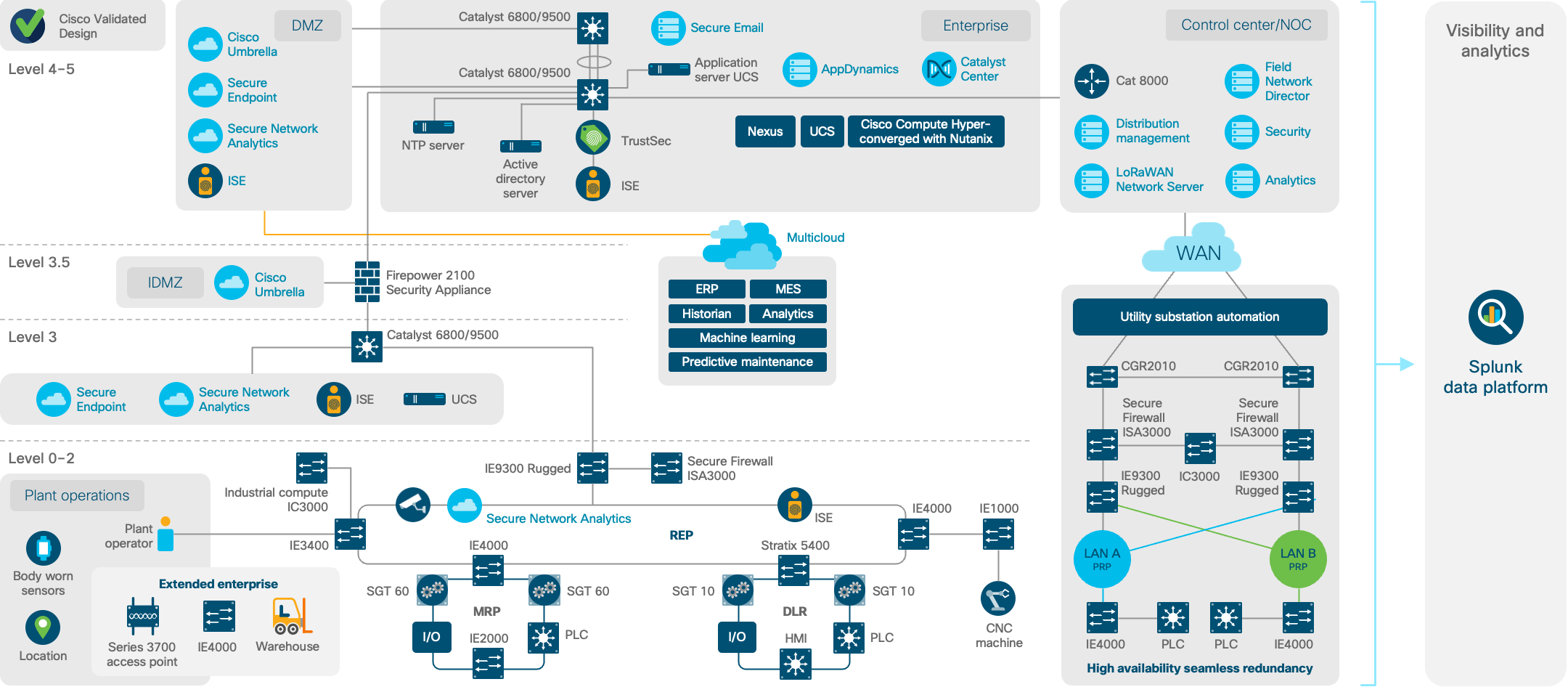Click the AppDynamics server icon
This screenshot has width=1568, height=687.
point(800,70)
